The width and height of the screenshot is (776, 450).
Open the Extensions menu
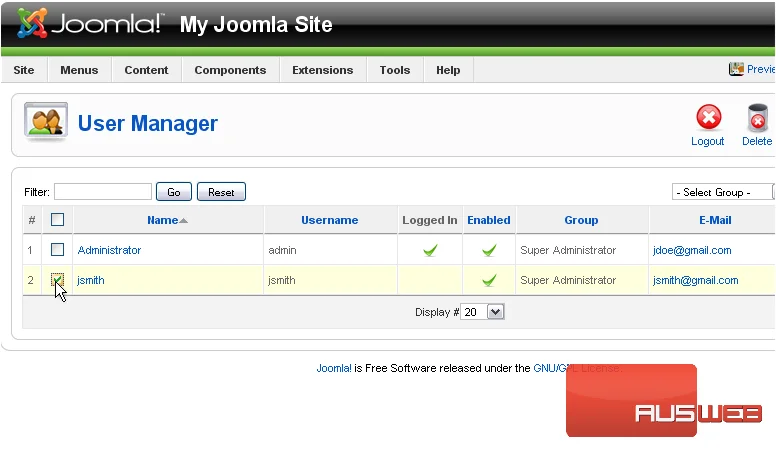click(x=323, y=70)
